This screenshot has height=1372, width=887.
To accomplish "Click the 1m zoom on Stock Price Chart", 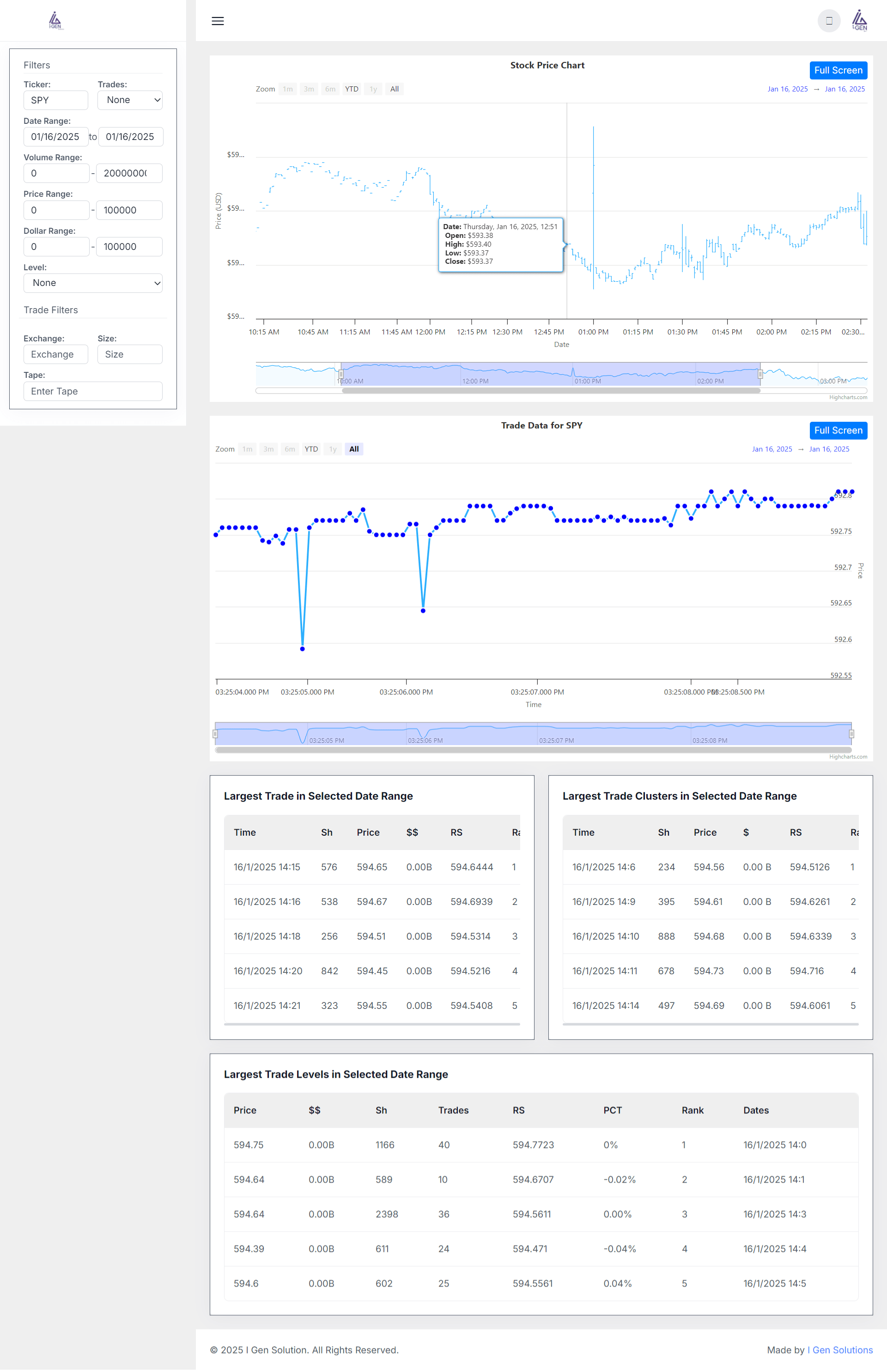I will (x=288, y=89).
